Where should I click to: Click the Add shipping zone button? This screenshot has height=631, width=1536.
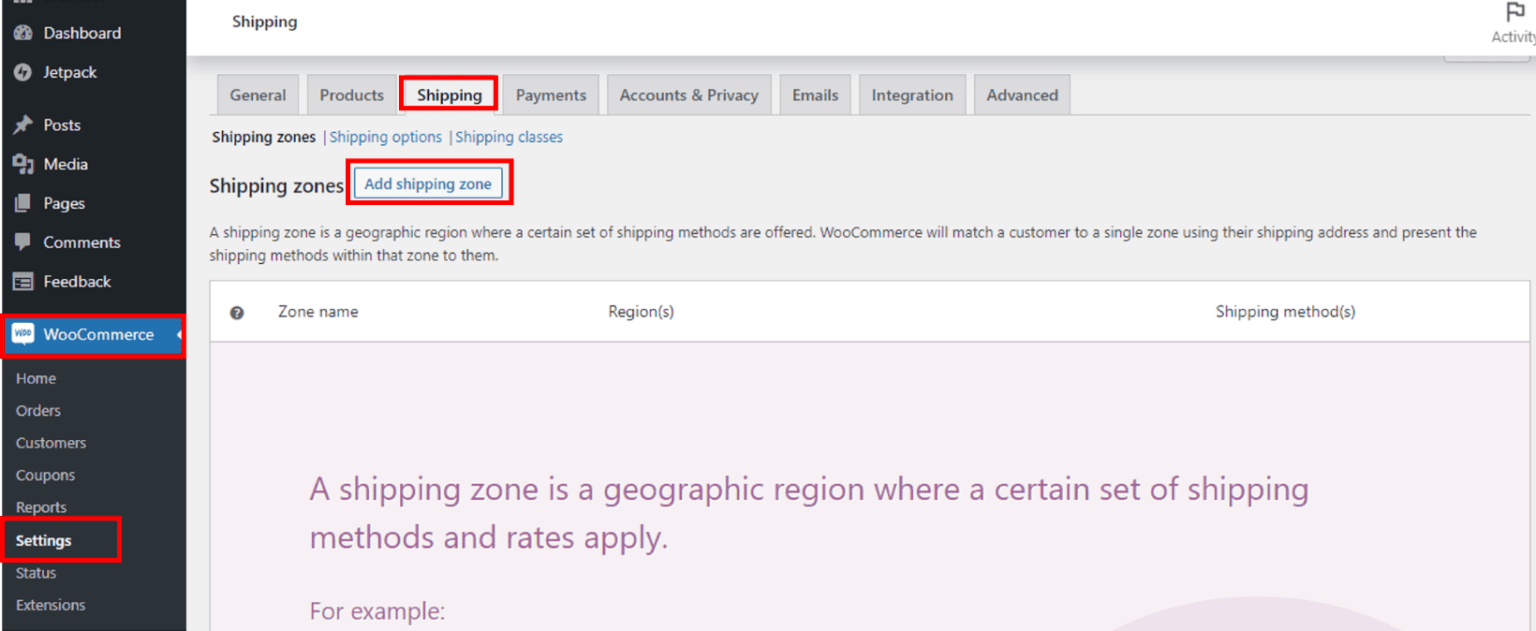click(429, 183)
